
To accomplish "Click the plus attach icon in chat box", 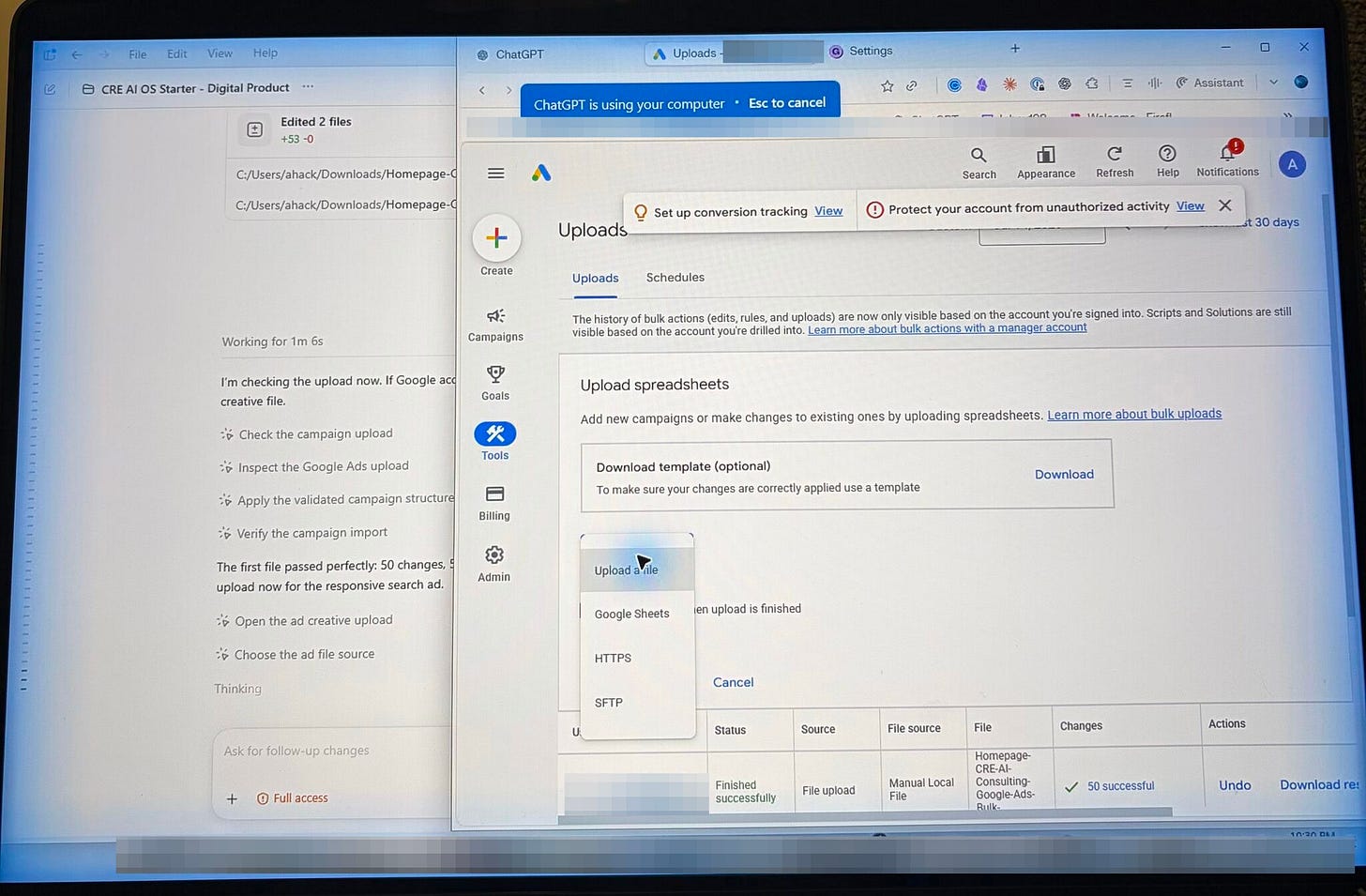I will [232, 798].
